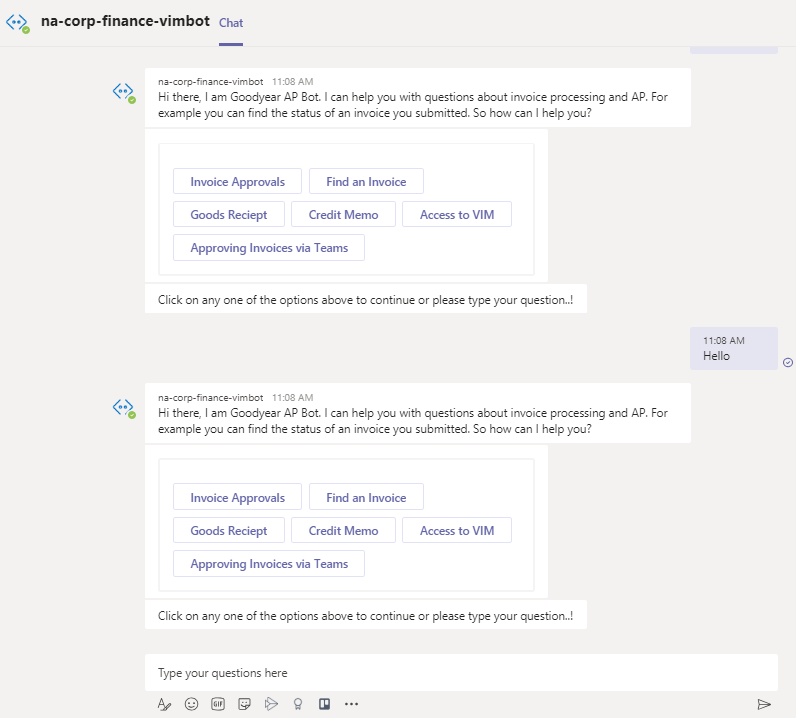Click the Praise badge icon
Viewport: 796px width, 718px height.
pyautogui.click(x=297, y=704)
